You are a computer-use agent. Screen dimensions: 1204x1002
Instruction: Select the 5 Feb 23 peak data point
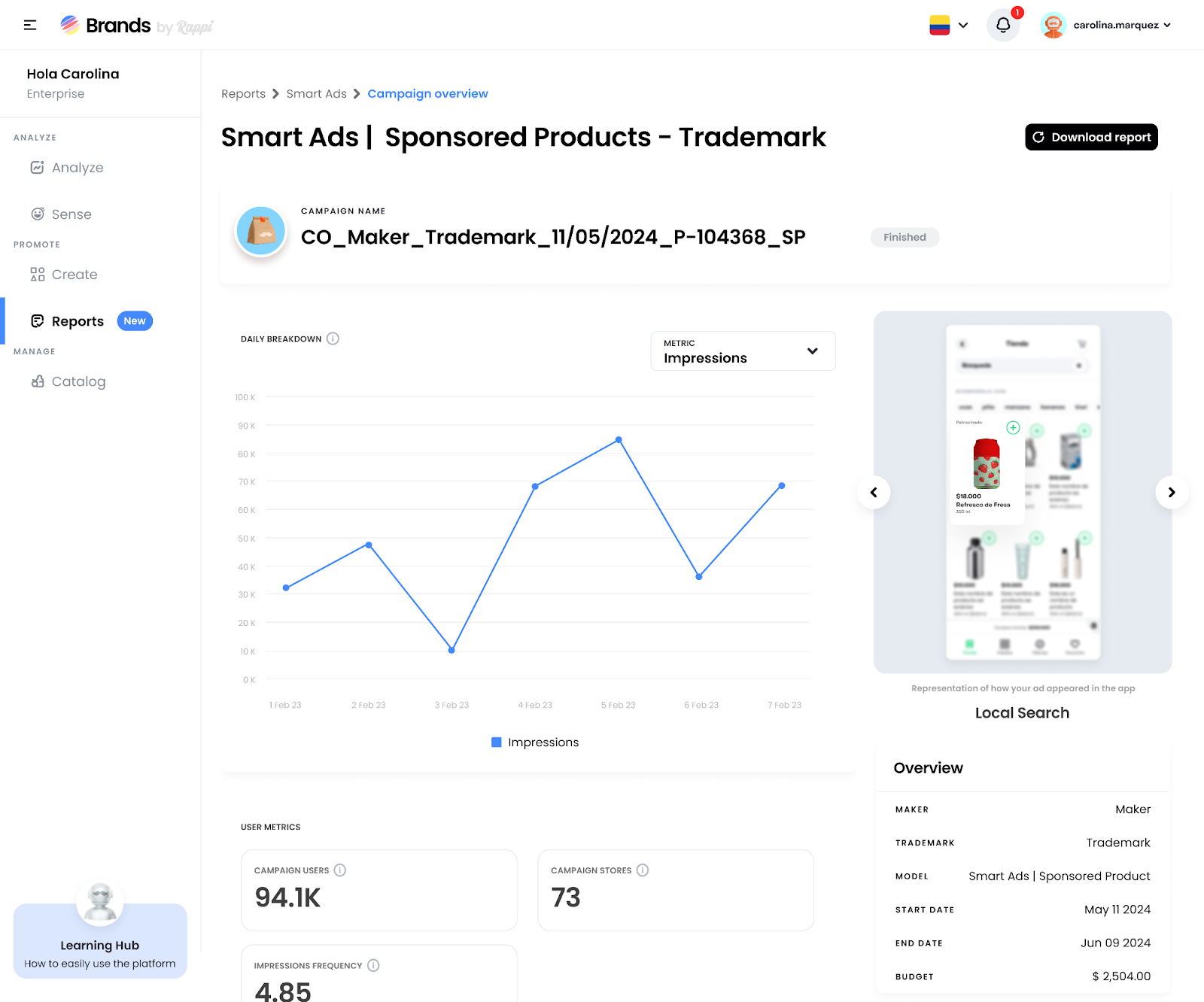pos(619,439)
